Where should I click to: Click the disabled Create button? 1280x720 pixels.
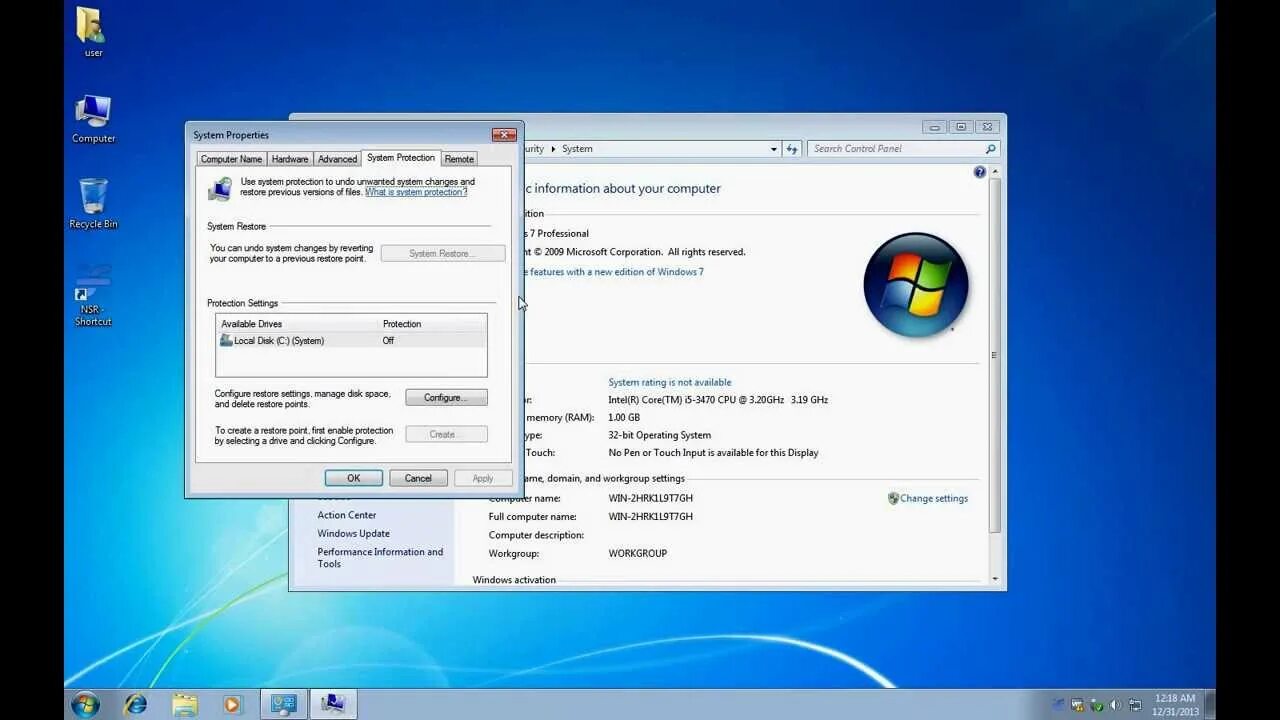point(446,434)
